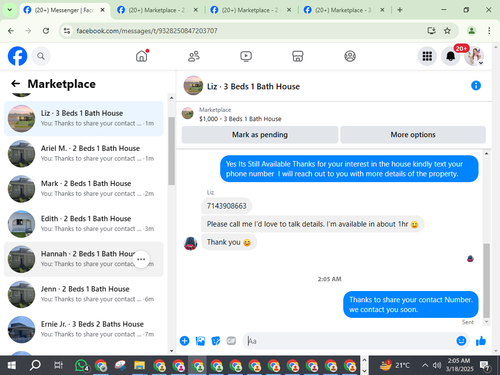Open the Video/Watch icon
The height and width of the screenshot is (375, 500).
coord(246,56)
